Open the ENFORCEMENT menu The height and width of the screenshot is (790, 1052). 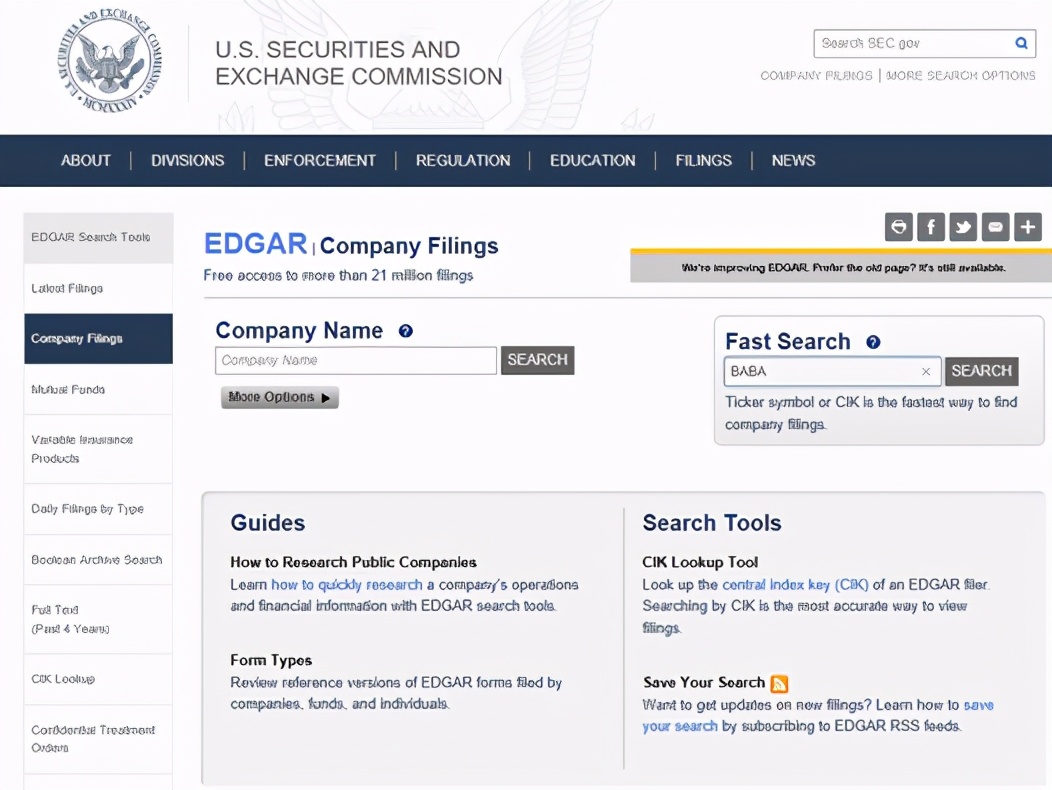(x=319, y=160)
